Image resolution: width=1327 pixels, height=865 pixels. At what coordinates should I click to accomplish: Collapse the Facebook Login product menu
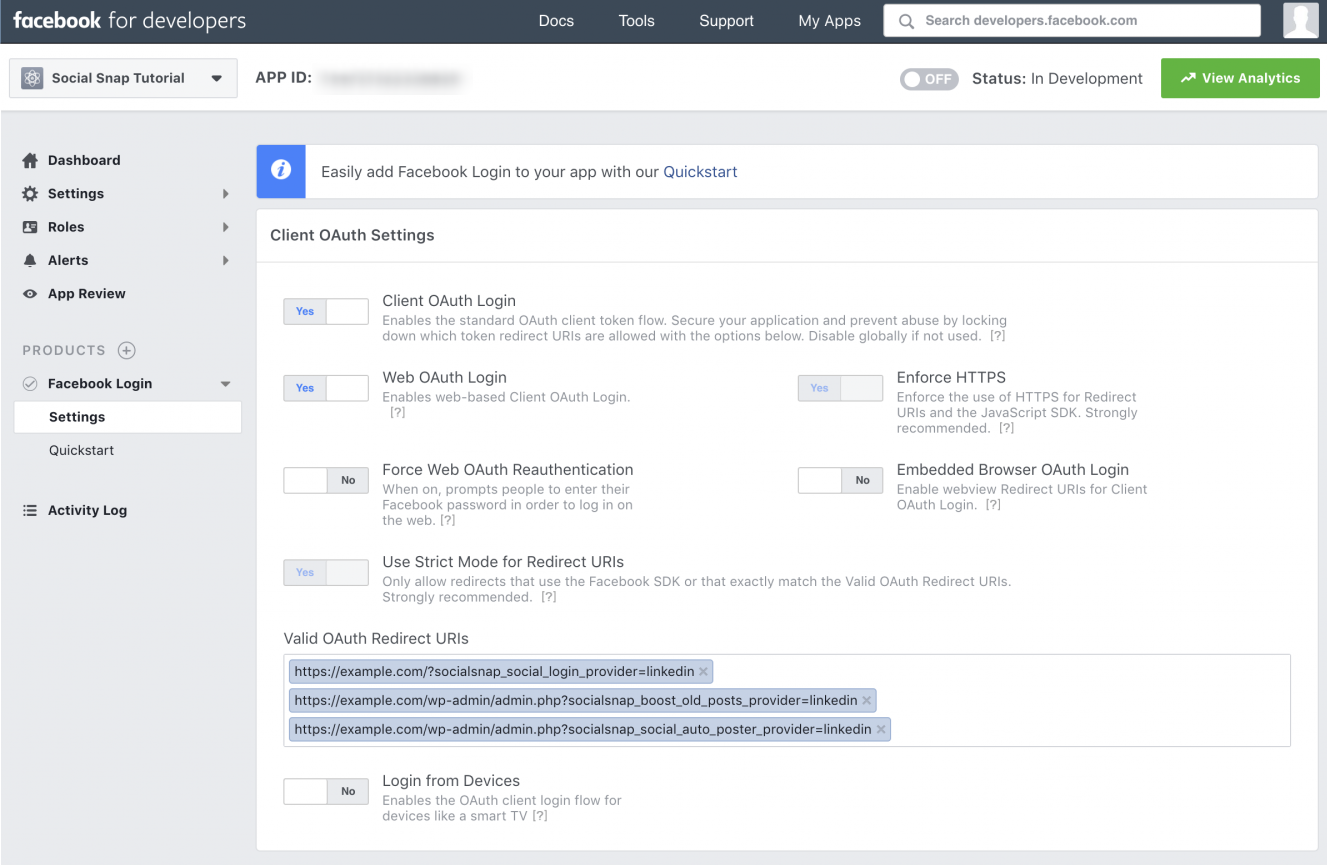pos(225,383)
